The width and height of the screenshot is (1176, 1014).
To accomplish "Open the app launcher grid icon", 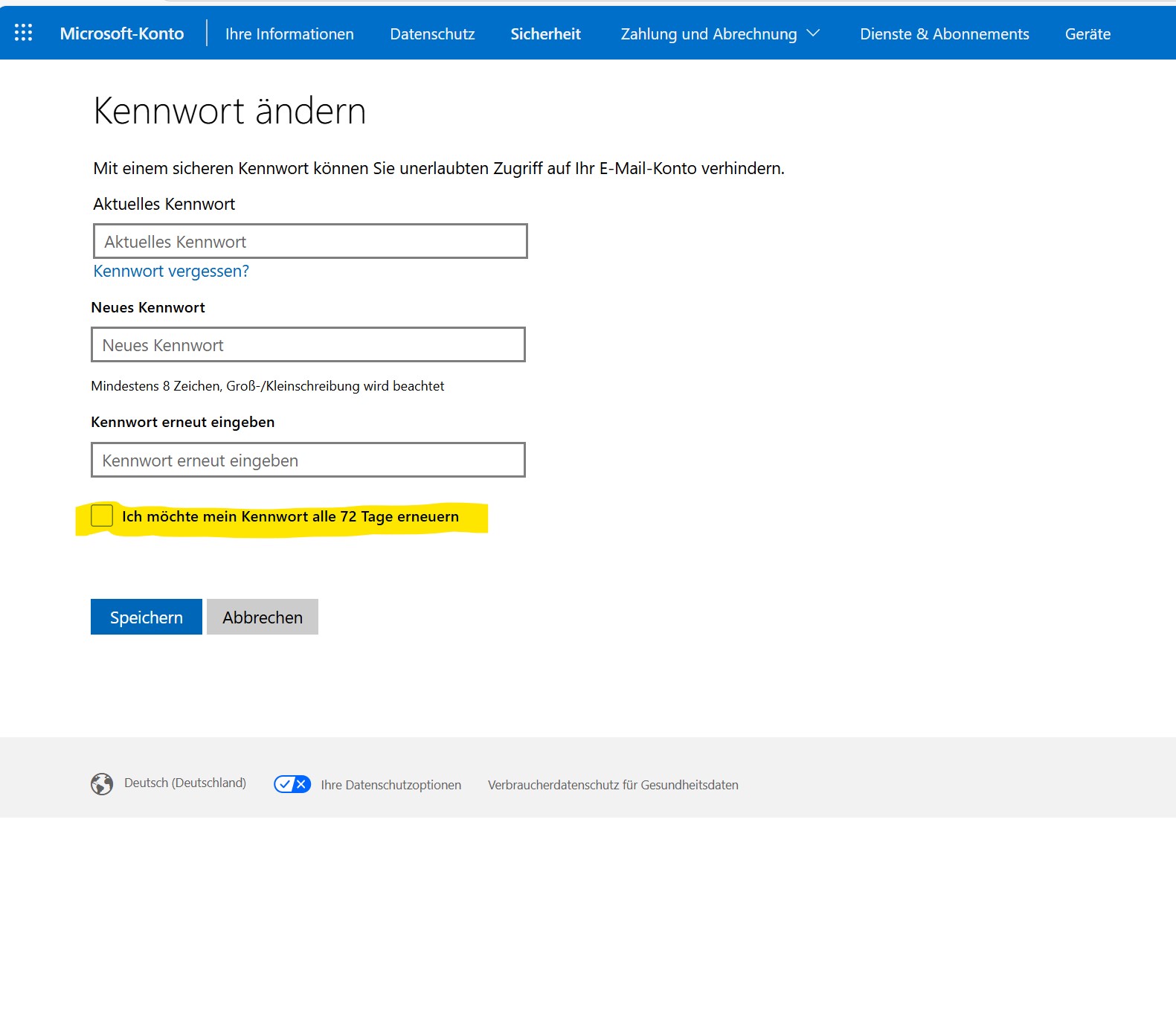I will pos(23,33).
